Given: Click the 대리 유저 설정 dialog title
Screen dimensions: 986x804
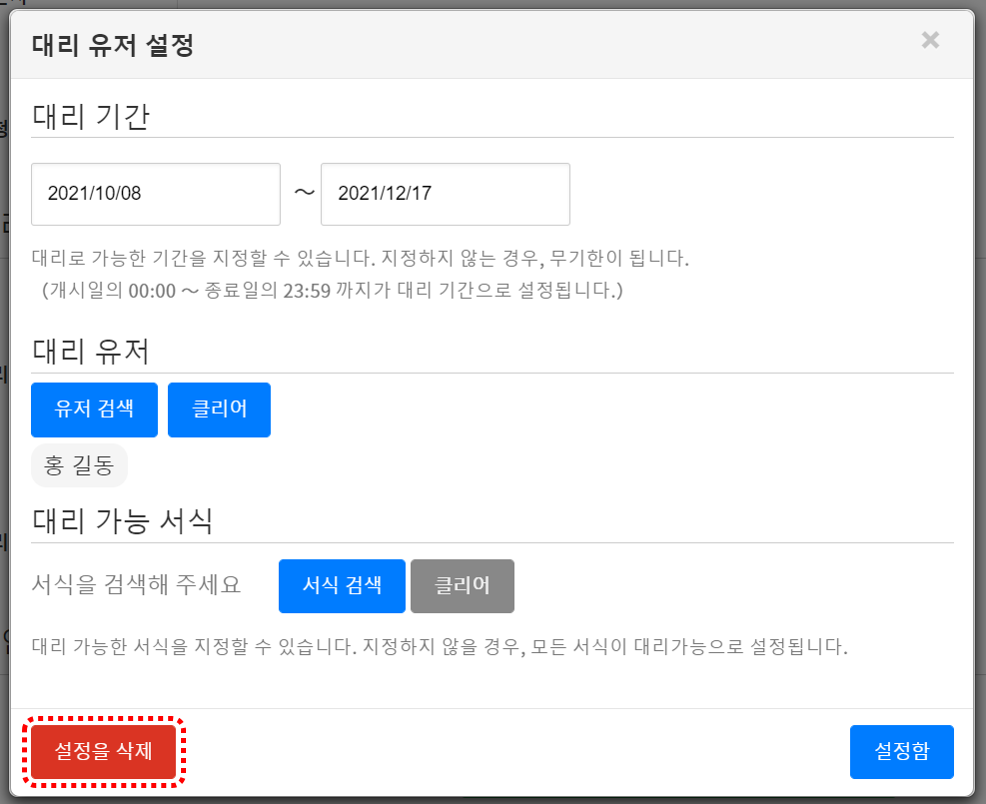Looking at the screenshot, I should click(x=112, y=45).
